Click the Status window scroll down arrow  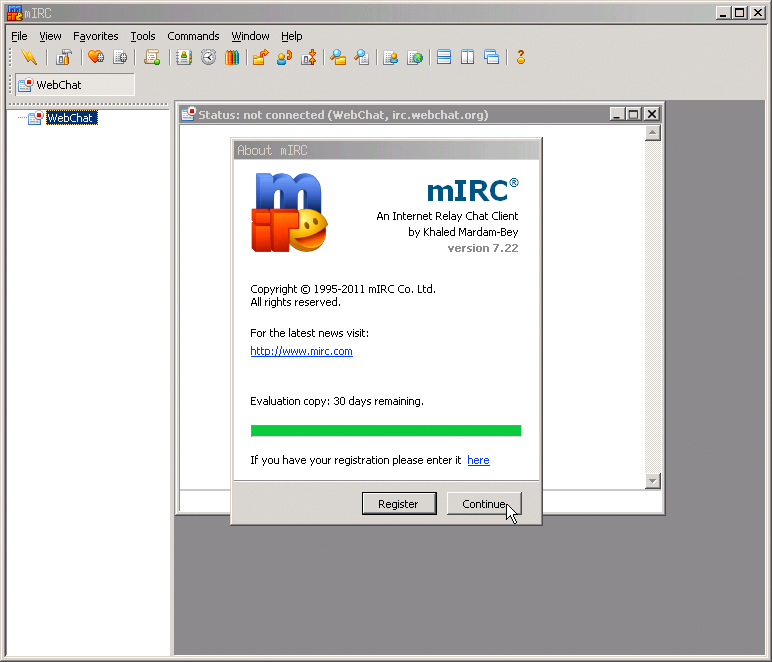tap(652, 481)
